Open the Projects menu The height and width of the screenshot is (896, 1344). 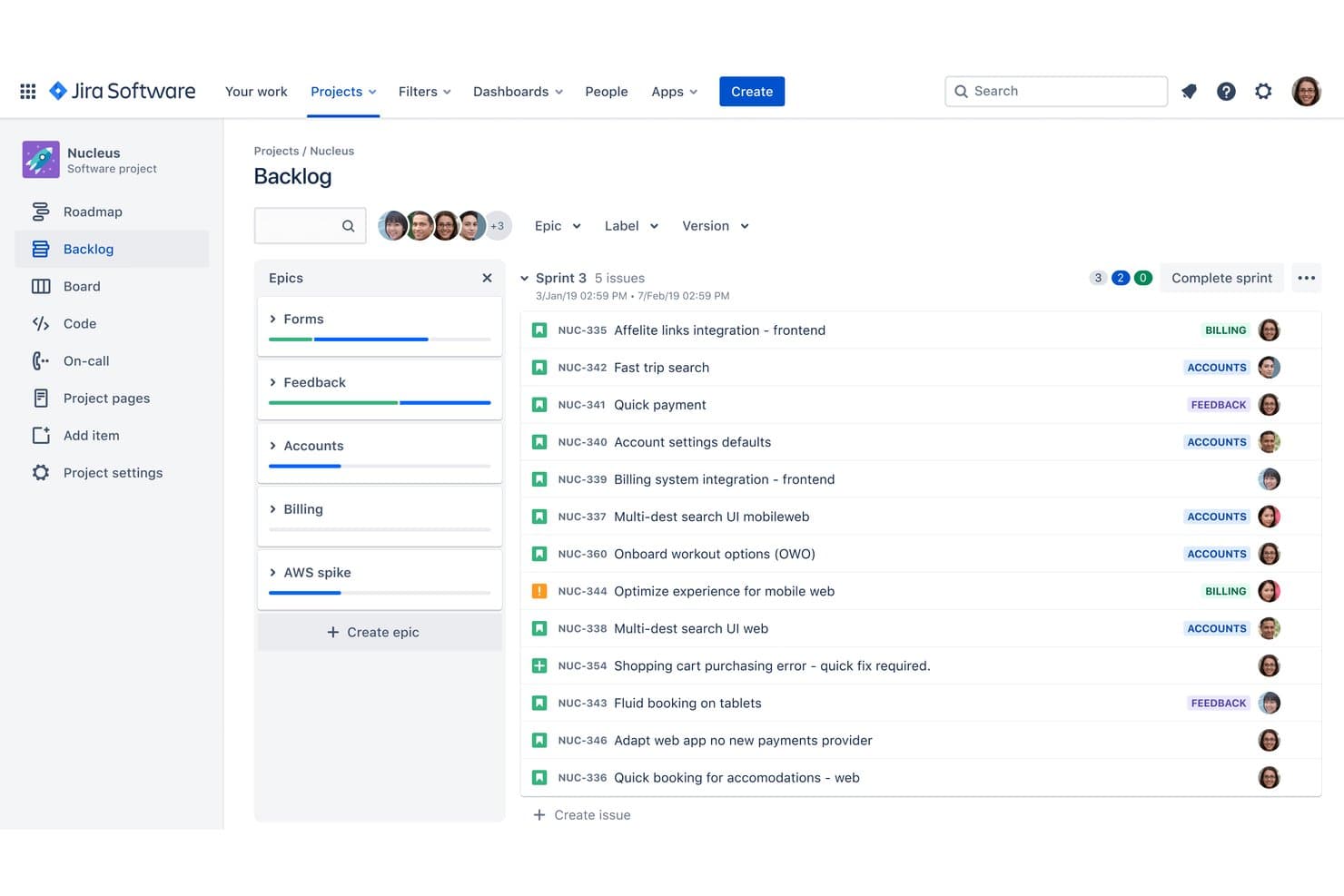[343, 92]
